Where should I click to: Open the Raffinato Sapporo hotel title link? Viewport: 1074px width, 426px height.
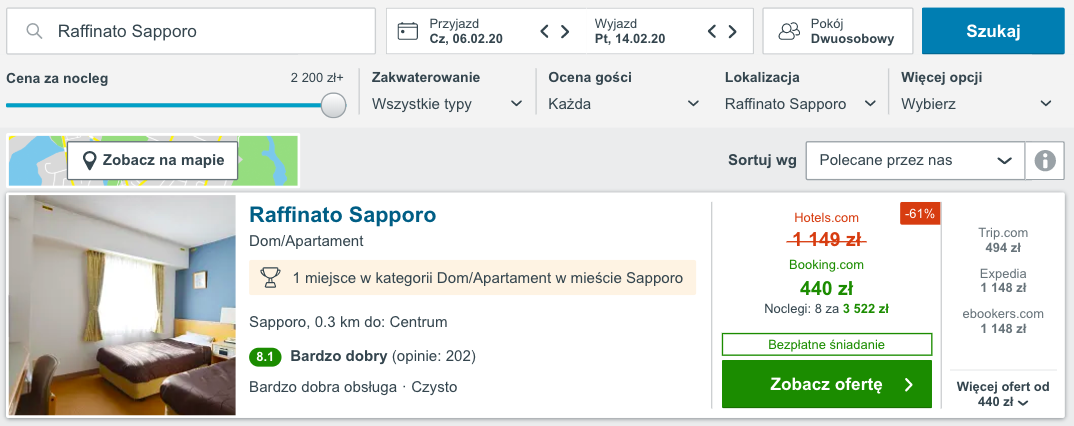[342, 215]
